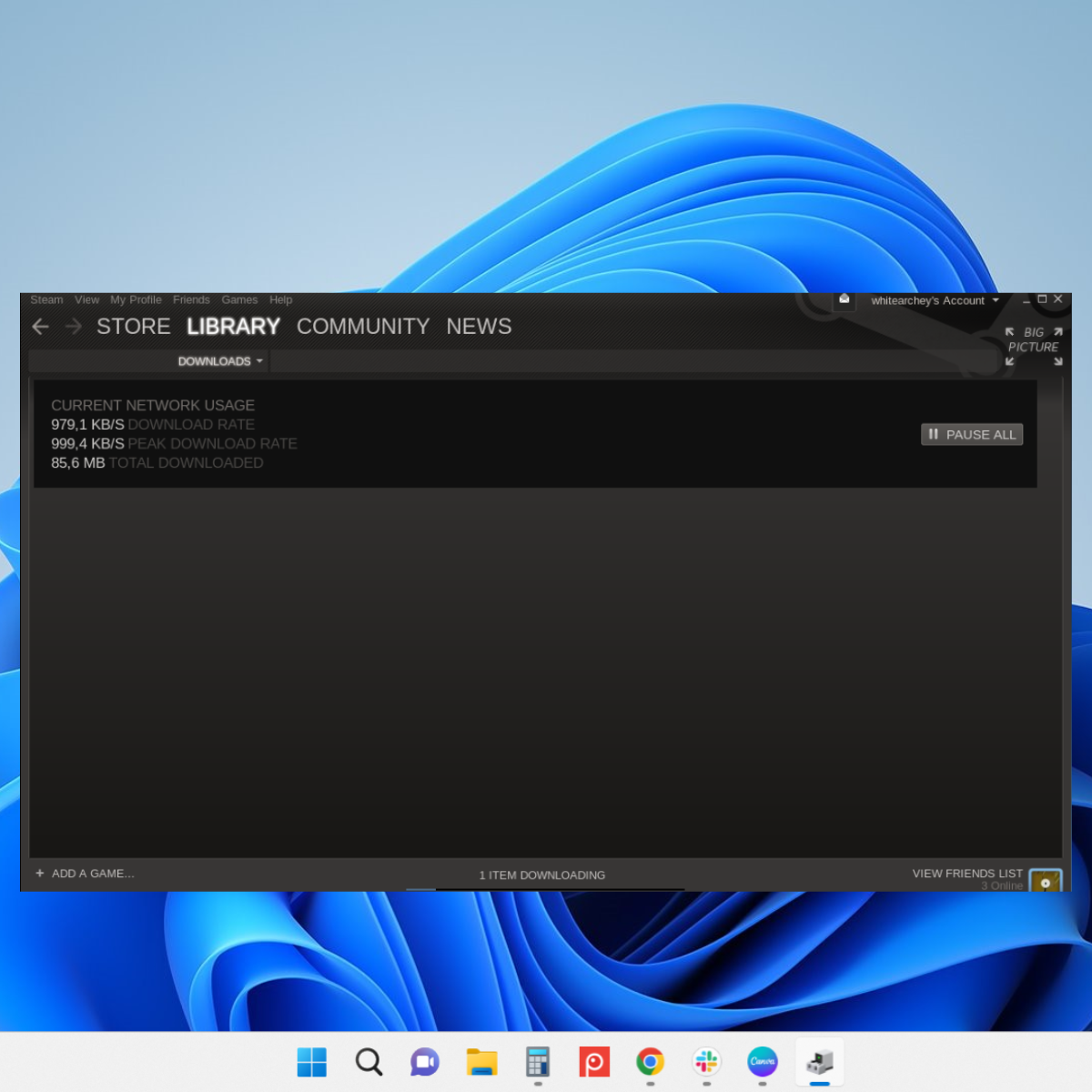Viewport: 1092px width, 1092px height.
Task: Open the red P app on taskbar
Action: pos(594,1061)
